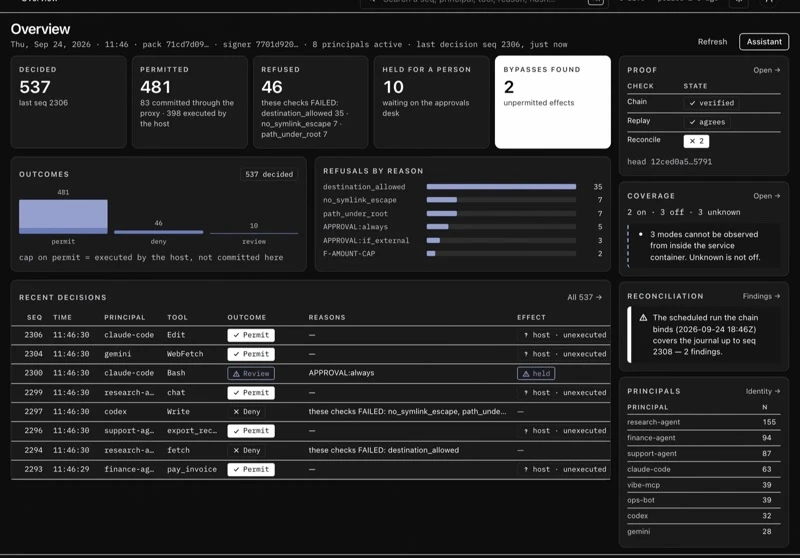Screen dimensions: 800x558
Task: Open the Proof panel link
Action: click(x=767, y=70)
